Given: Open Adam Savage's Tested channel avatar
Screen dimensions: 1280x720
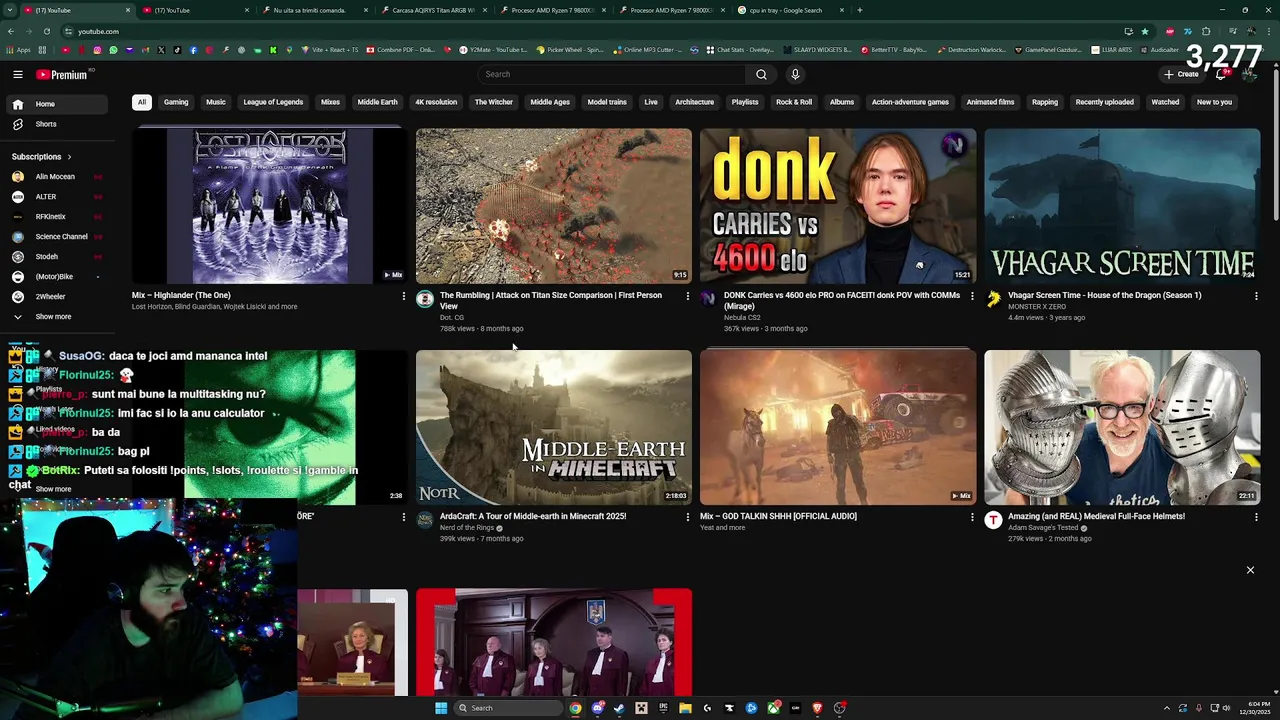Looking at the screenshot, I should click(x=993, y=520).
